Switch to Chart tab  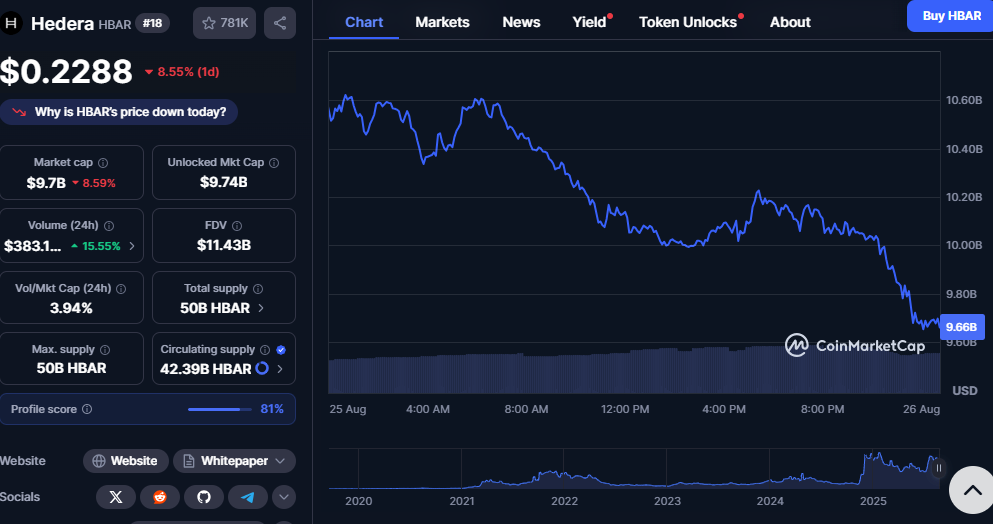(x=364, y=22)
